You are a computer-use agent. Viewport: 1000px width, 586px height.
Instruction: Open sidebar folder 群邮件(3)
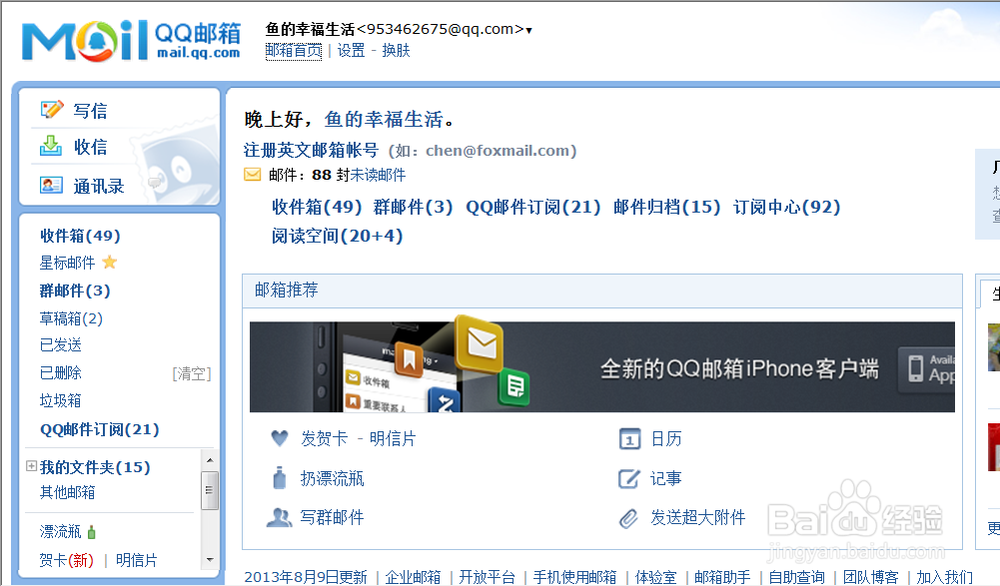click(75, 291)
